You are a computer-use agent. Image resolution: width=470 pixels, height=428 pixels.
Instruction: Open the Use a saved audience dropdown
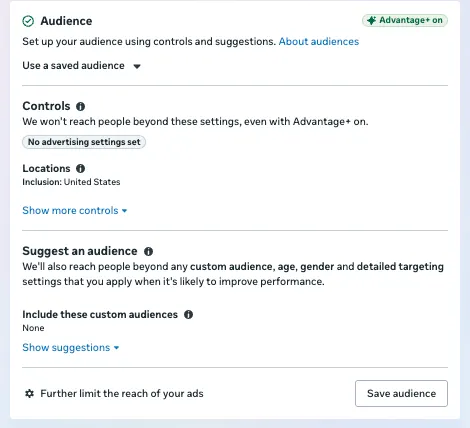tap(82, 66)
